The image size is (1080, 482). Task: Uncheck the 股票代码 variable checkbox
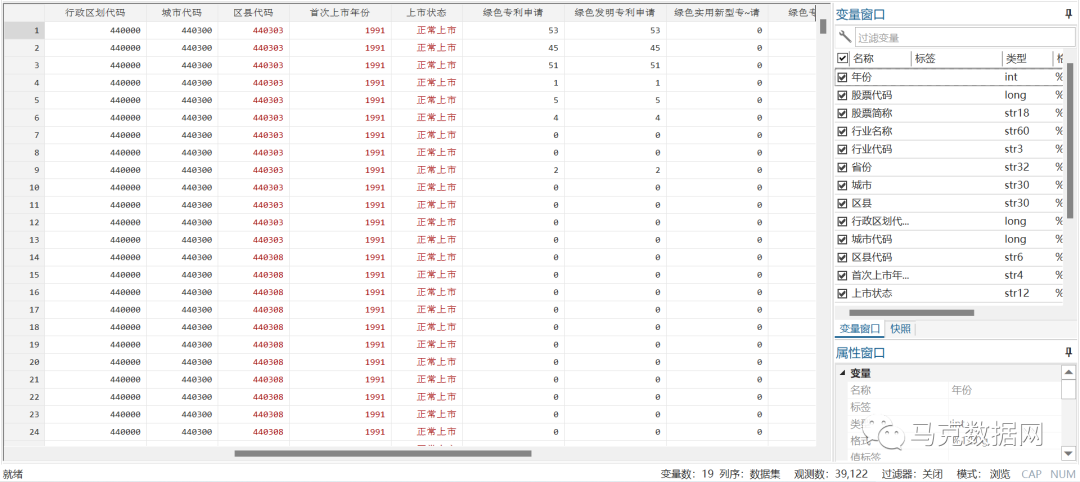[842, 95]
